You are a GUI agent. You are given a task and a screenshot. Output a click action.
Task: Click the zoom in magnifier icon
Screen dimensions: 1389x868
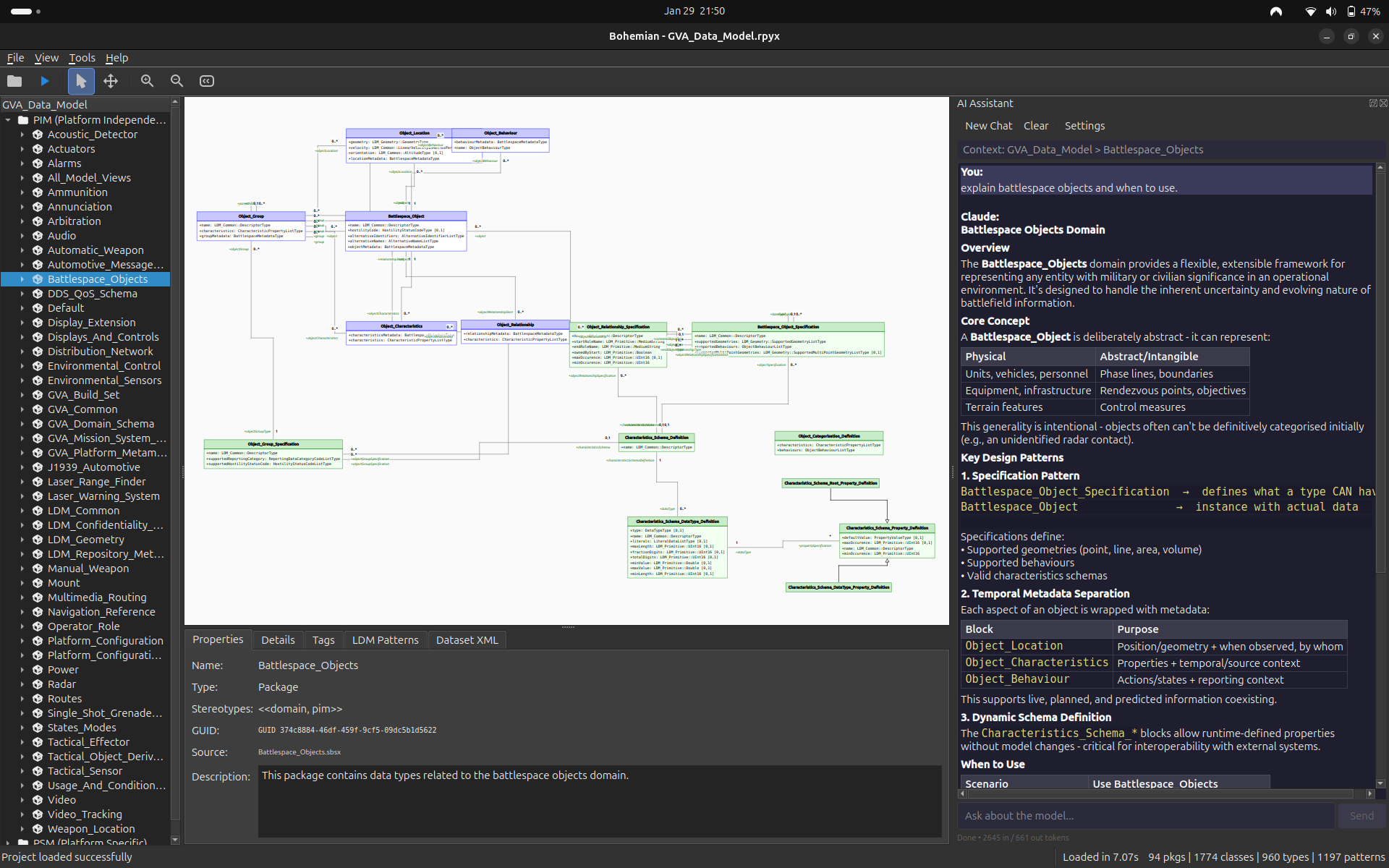click(147, 81)
